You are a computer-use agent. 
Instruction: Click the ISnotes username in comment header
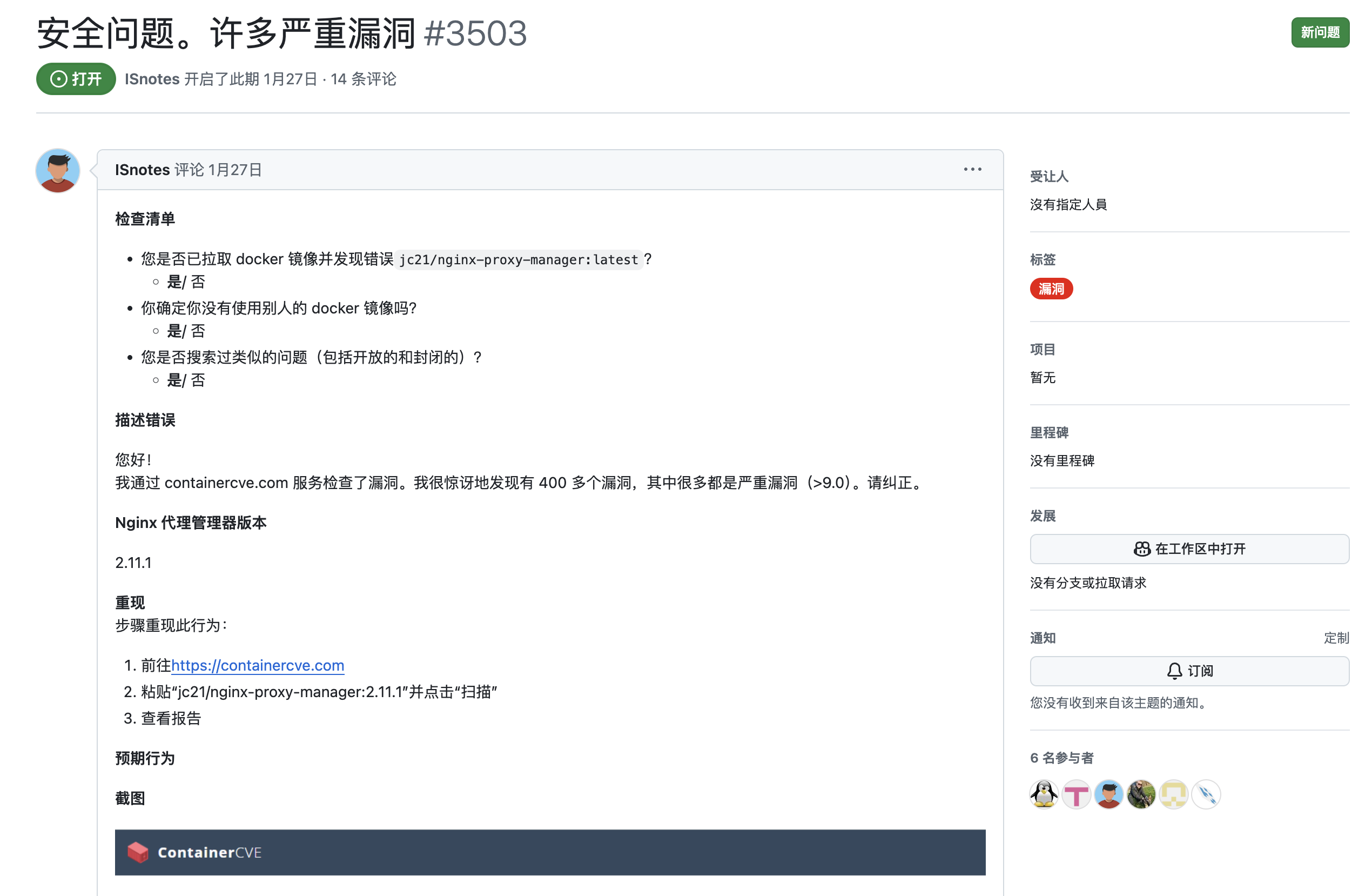142,170
